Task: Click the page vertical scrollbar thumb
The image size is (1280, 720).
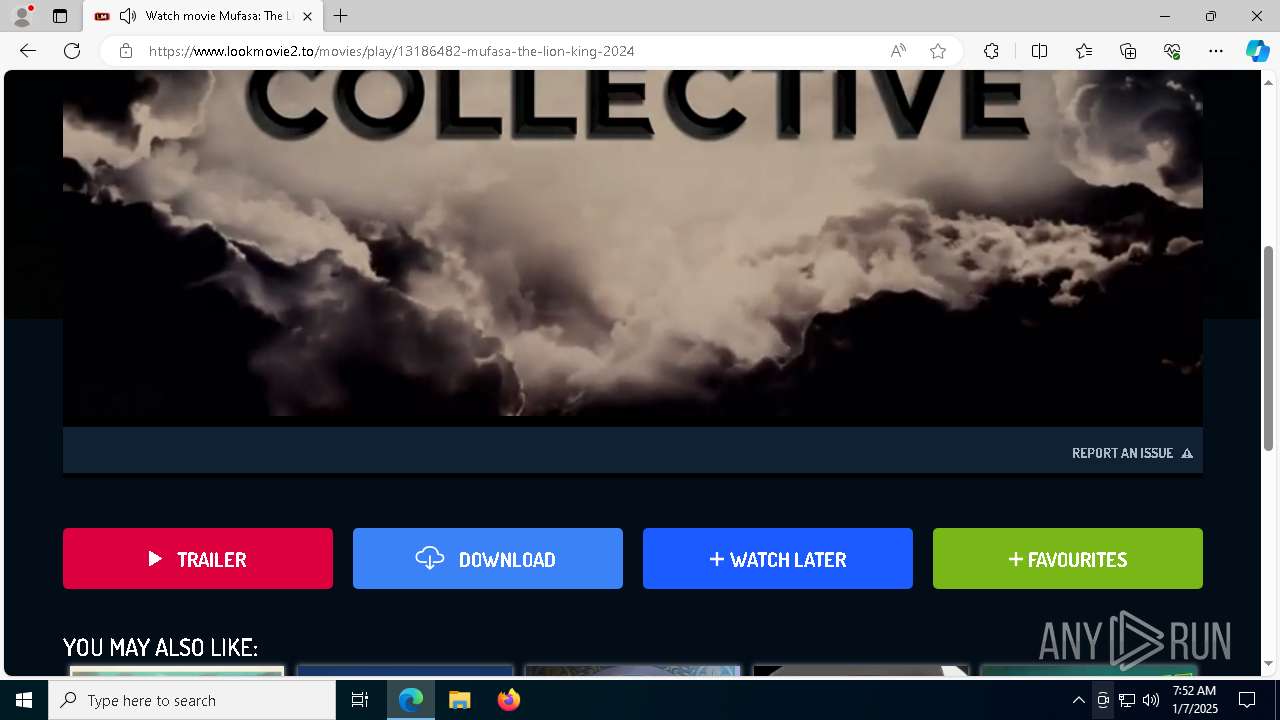Action: [x=1269, y=348]
